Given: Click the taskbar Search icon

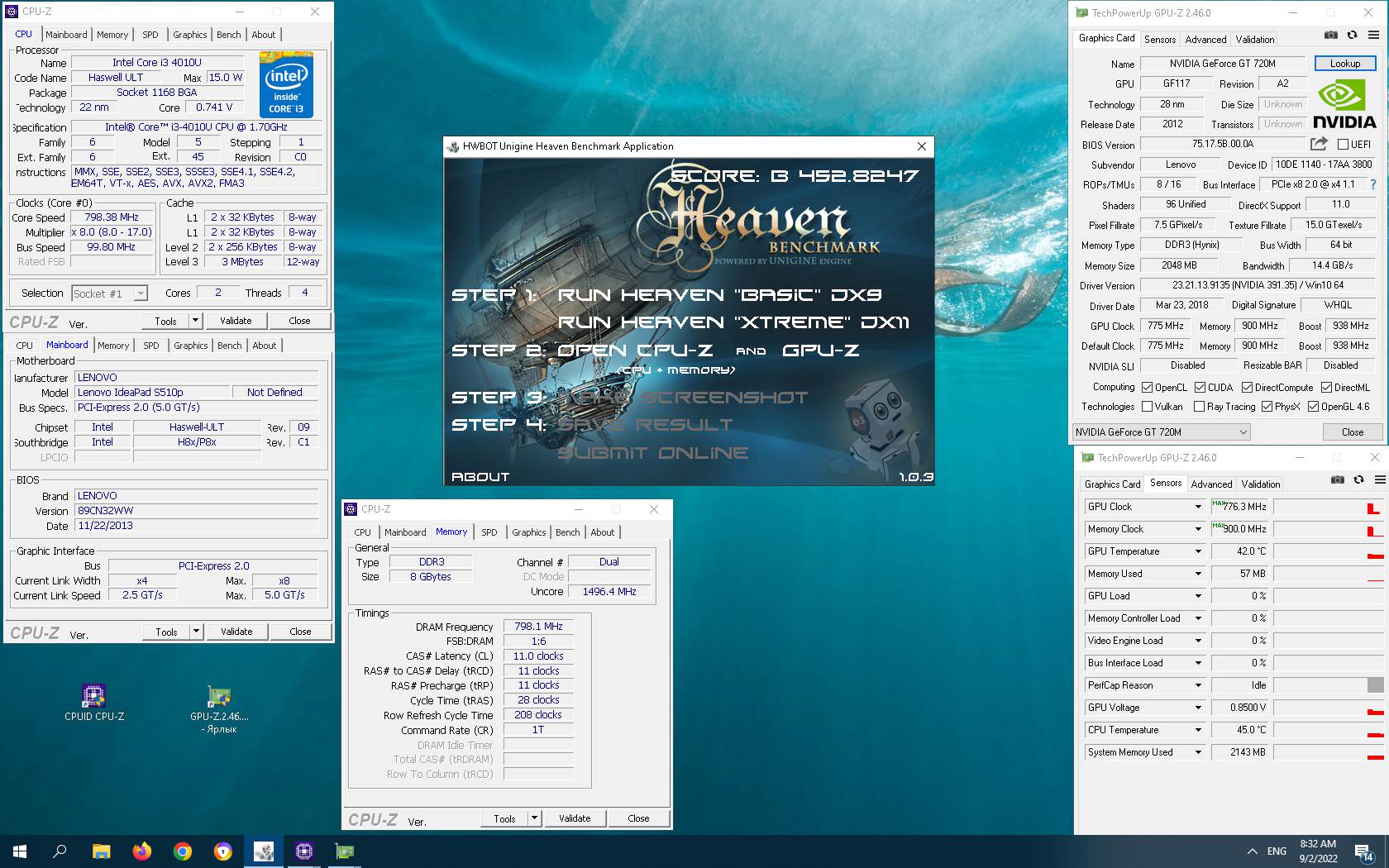Looking at the screenshot, I should click(x=60, y=851).
